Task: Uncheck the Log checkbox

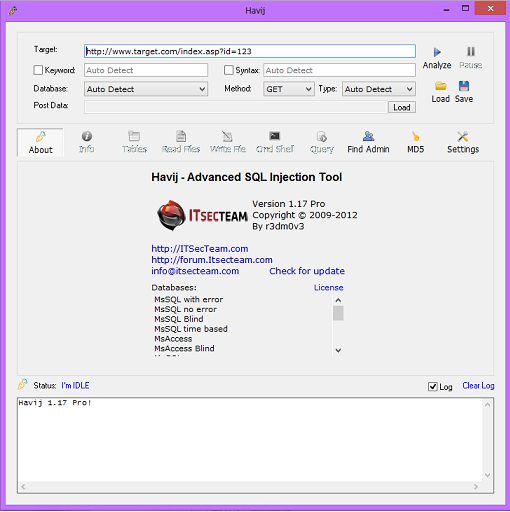Action: tap(433, 387)
